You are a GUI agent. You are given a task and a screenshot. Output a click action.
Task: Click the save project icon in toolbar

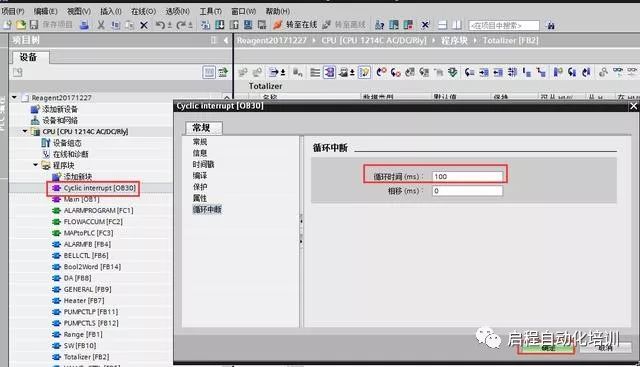[x=34, y=25]
